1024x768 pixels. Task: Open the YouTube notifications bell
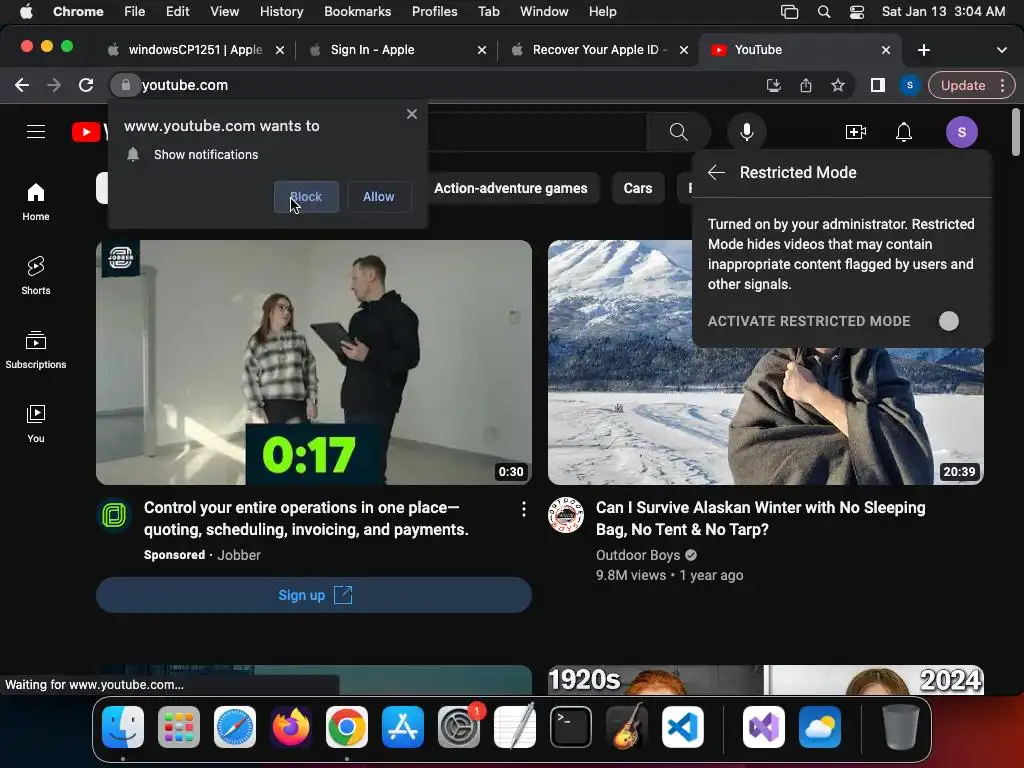click(x=904, y=132)
